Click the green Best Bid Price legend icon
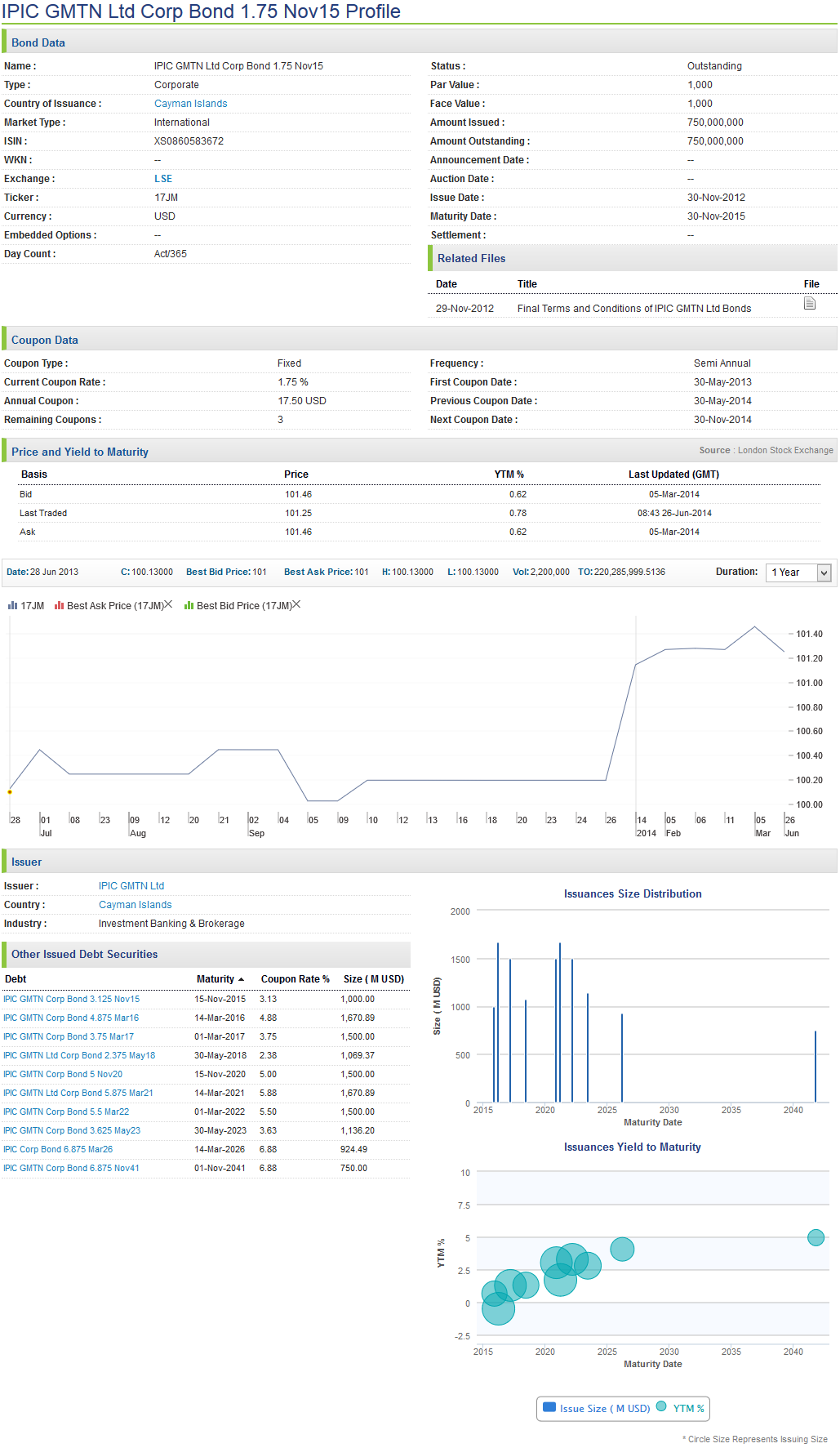Viewport: 840px width, 1448px height. (x=189, y=606)
